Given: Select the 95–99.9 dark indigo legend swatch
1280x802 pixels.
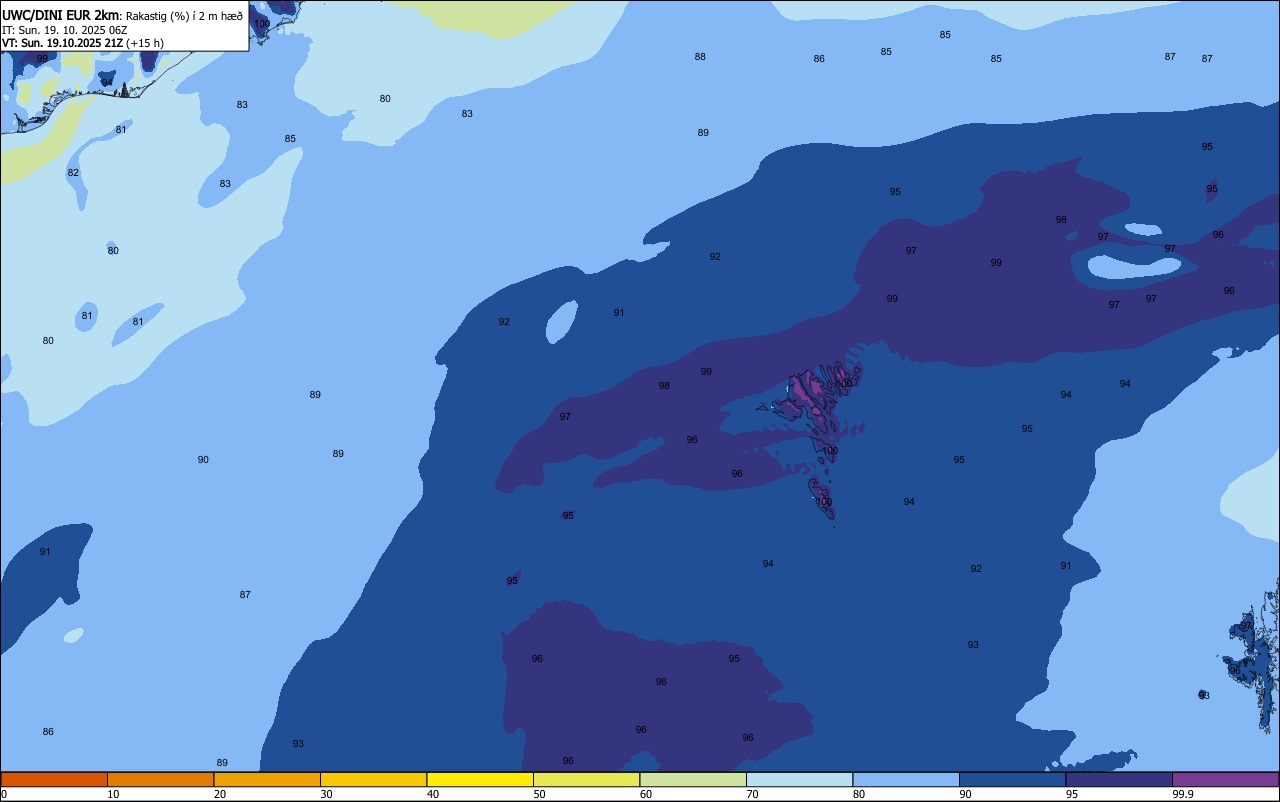Looking at the screenshot, I should tap(1119, 779).
